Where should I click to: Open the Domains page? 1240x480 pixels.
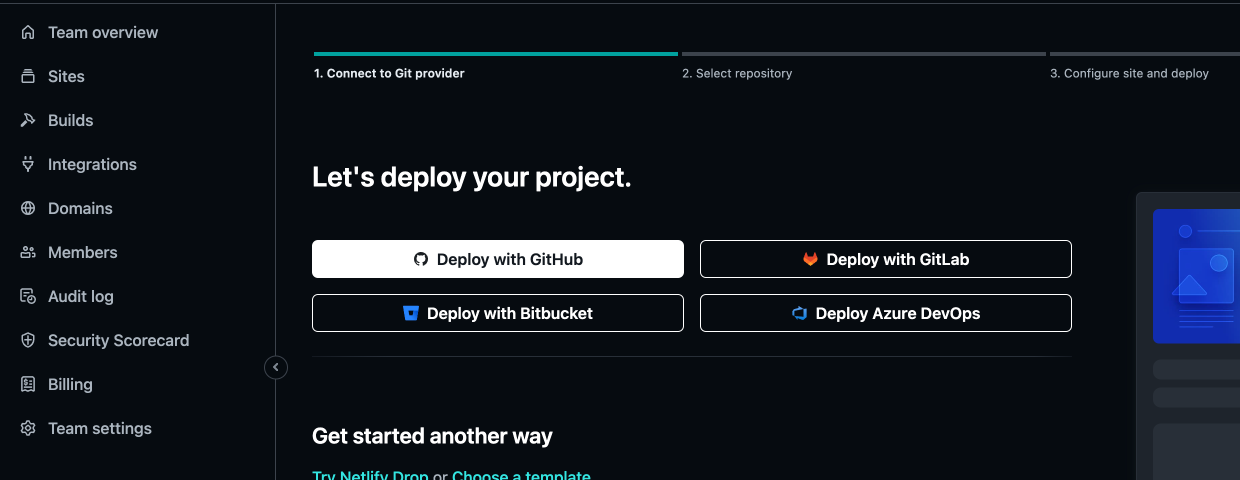pyautogui.click(x=66, y=208)
